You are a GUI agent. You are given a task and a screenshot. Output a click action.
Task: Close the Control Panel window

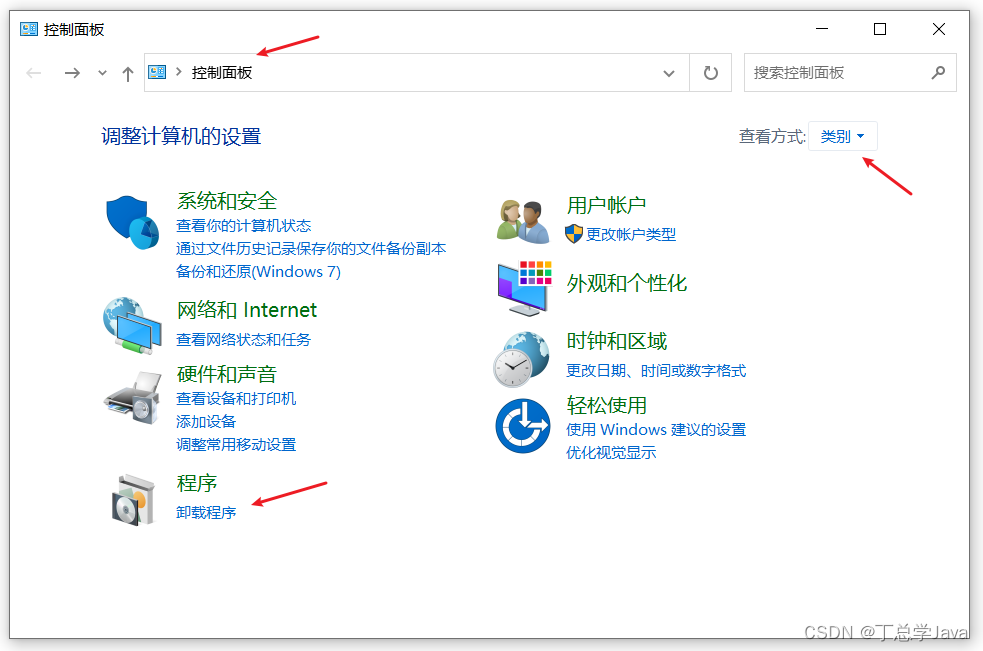click(x=938, y=29)
